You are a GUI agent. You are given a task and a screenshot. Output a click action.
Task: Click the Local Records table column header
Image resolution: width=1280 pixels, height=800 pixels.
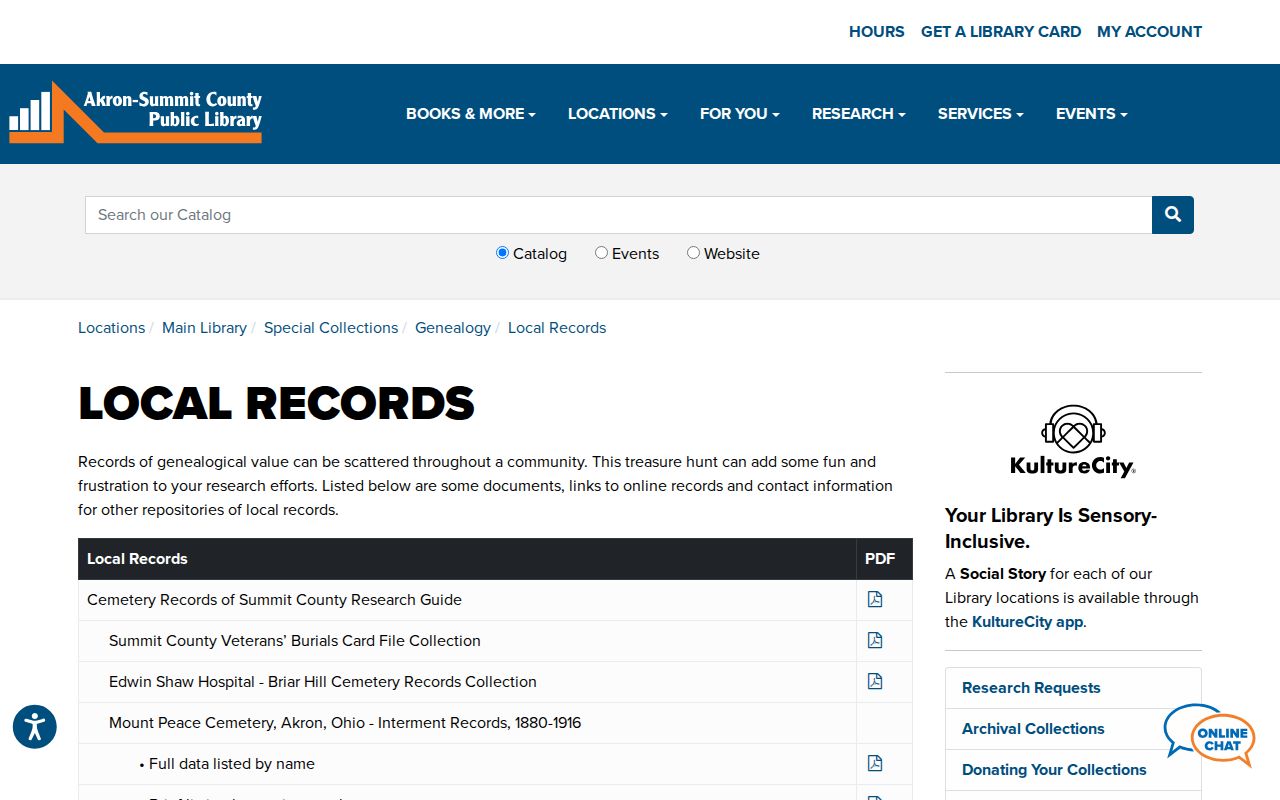(467, 559)
